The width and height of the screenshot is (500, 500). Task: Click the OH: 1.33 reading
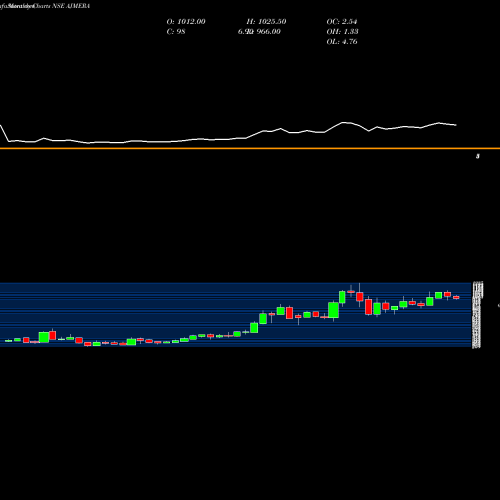[x=342, y=32]
